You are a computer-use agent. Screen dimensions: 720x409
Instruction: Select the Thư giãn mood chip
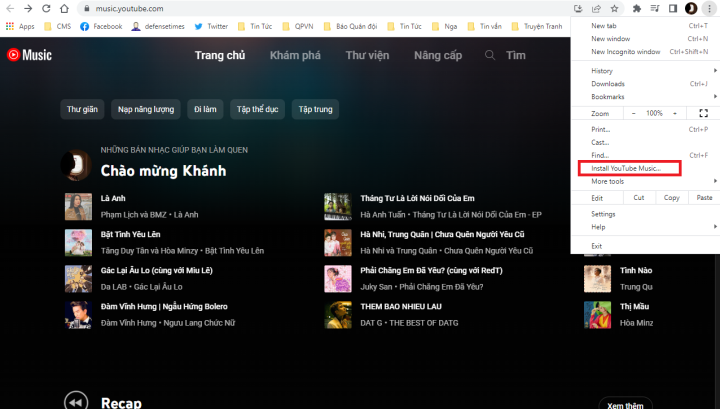click(x=82, y=109)
